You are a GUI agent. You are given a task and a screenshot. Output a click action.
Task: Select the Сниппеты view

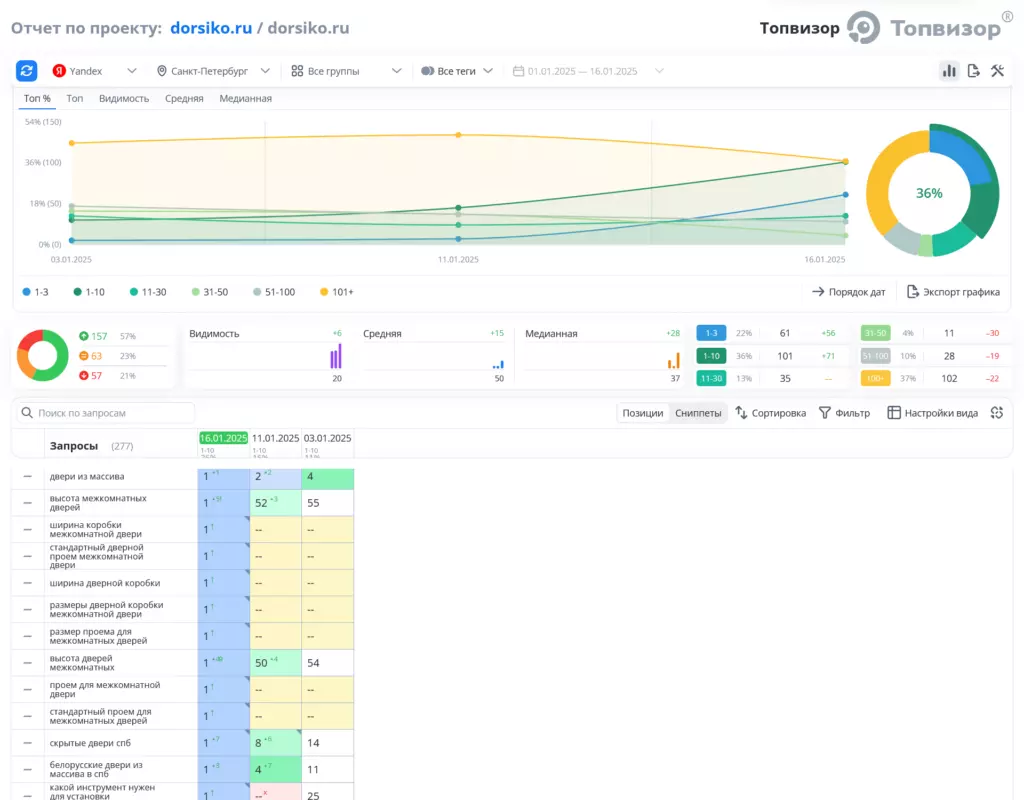(x=698, y=413)
